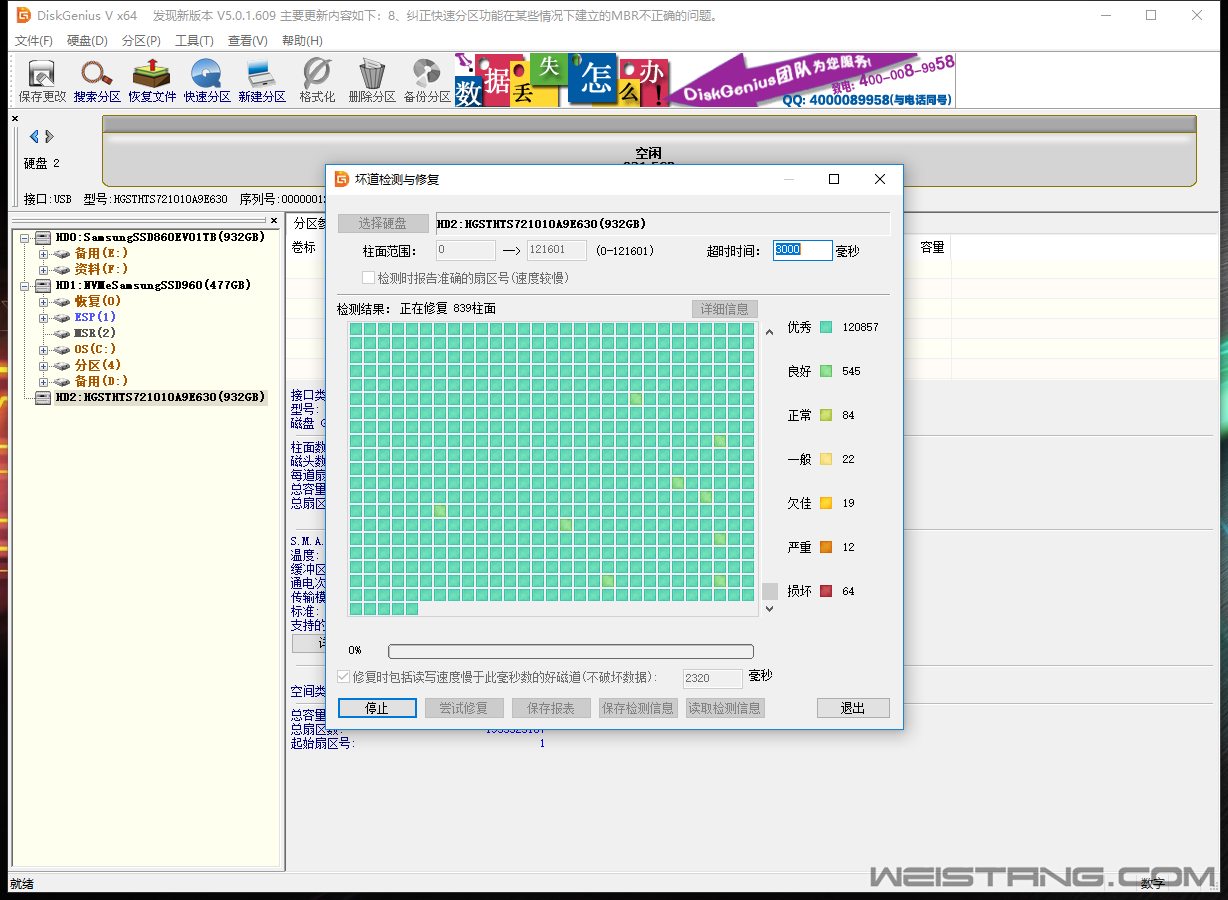Image resolution: width=1228 pixels, height=900 pixels.
Task: Click the 读取检测信息 button
Action: tap(726, 708)
